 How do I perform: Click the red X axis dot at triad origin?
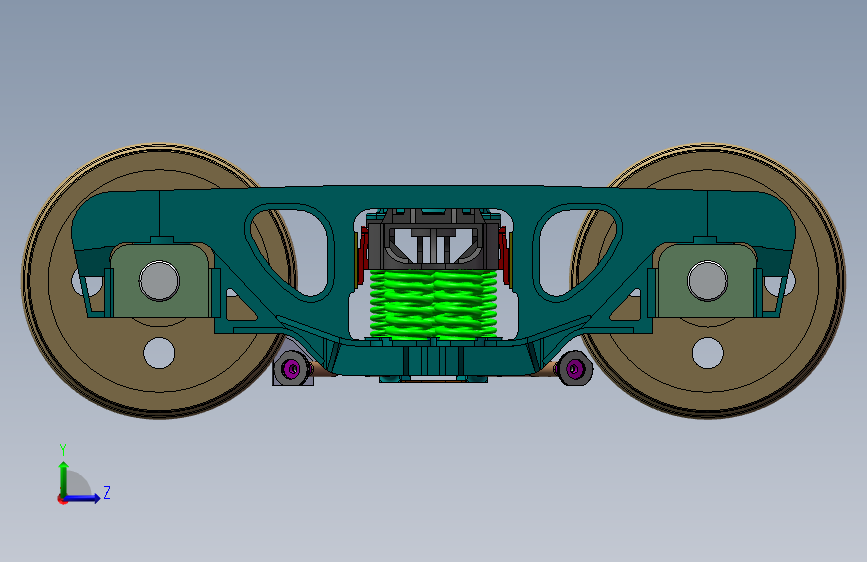(62, 499)
